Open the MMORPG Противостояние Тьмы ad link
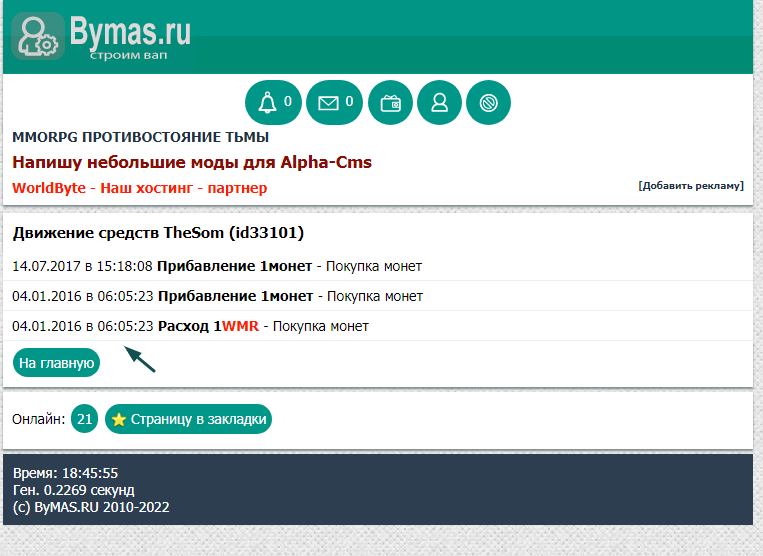 (140, 137)
